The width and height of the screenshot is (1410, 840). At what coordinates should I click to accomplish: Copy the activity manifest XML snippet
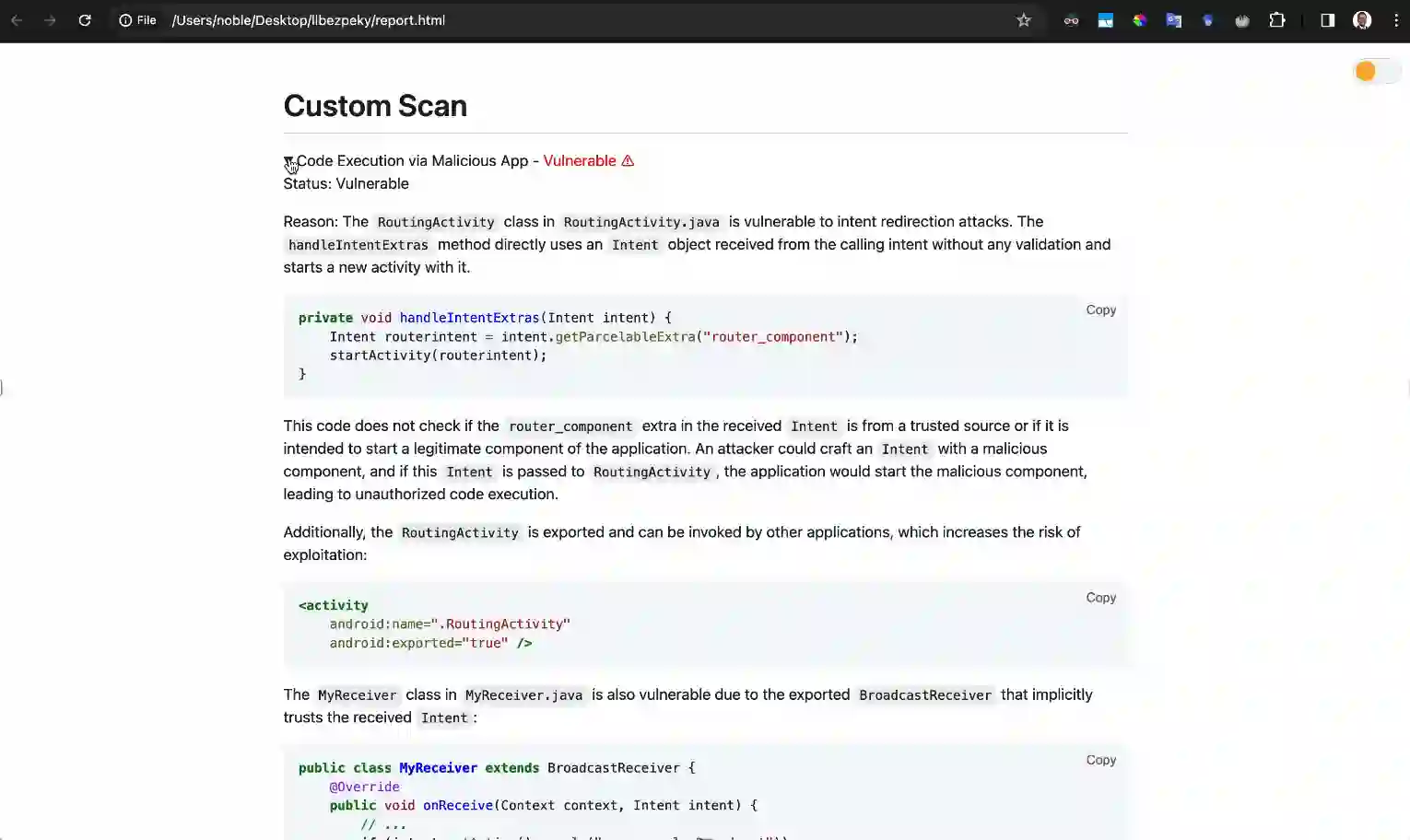tap(1100, 598)
